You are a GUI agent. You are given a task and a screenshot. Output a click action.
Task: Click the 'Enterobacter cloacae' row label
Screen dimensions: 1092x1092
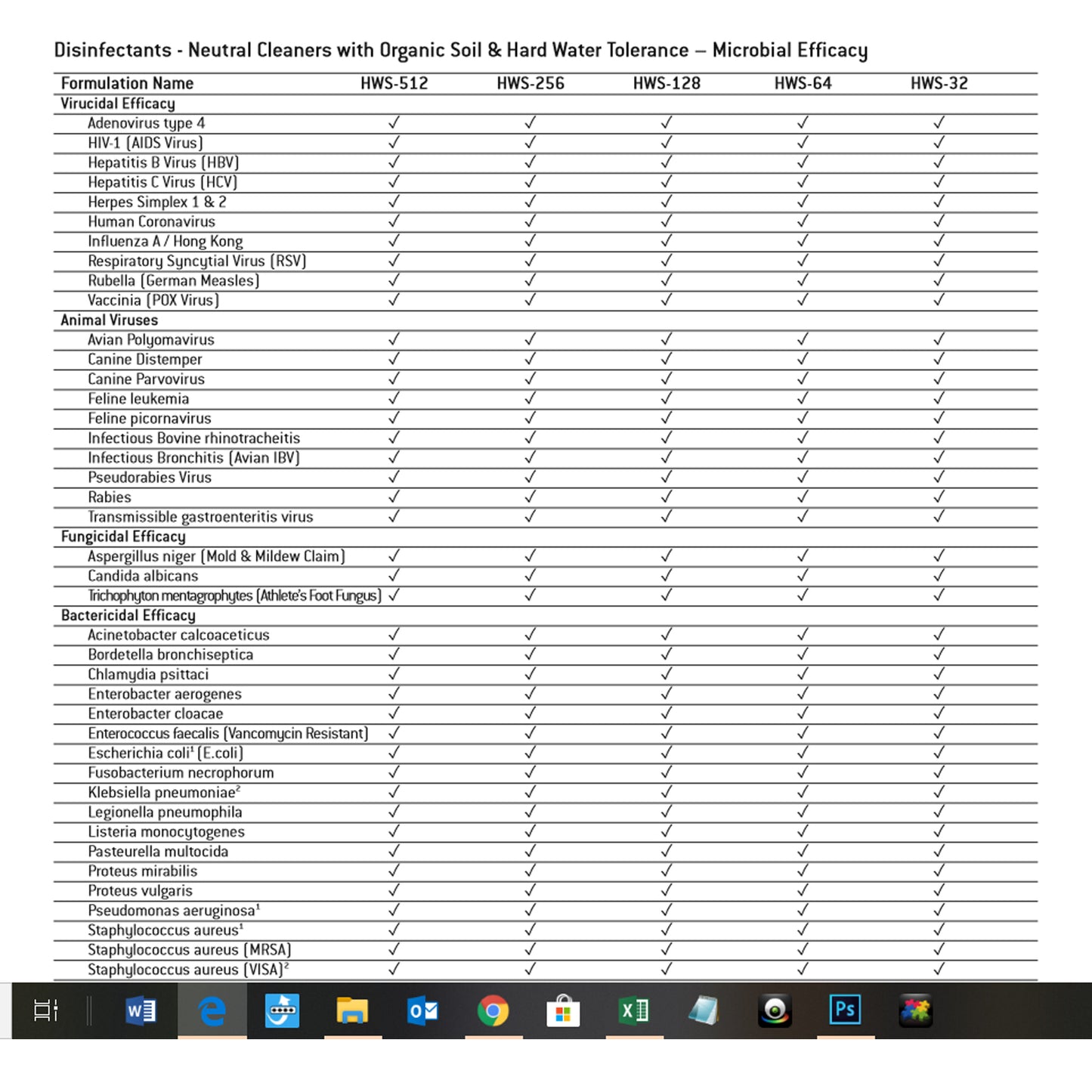(156, 713)
